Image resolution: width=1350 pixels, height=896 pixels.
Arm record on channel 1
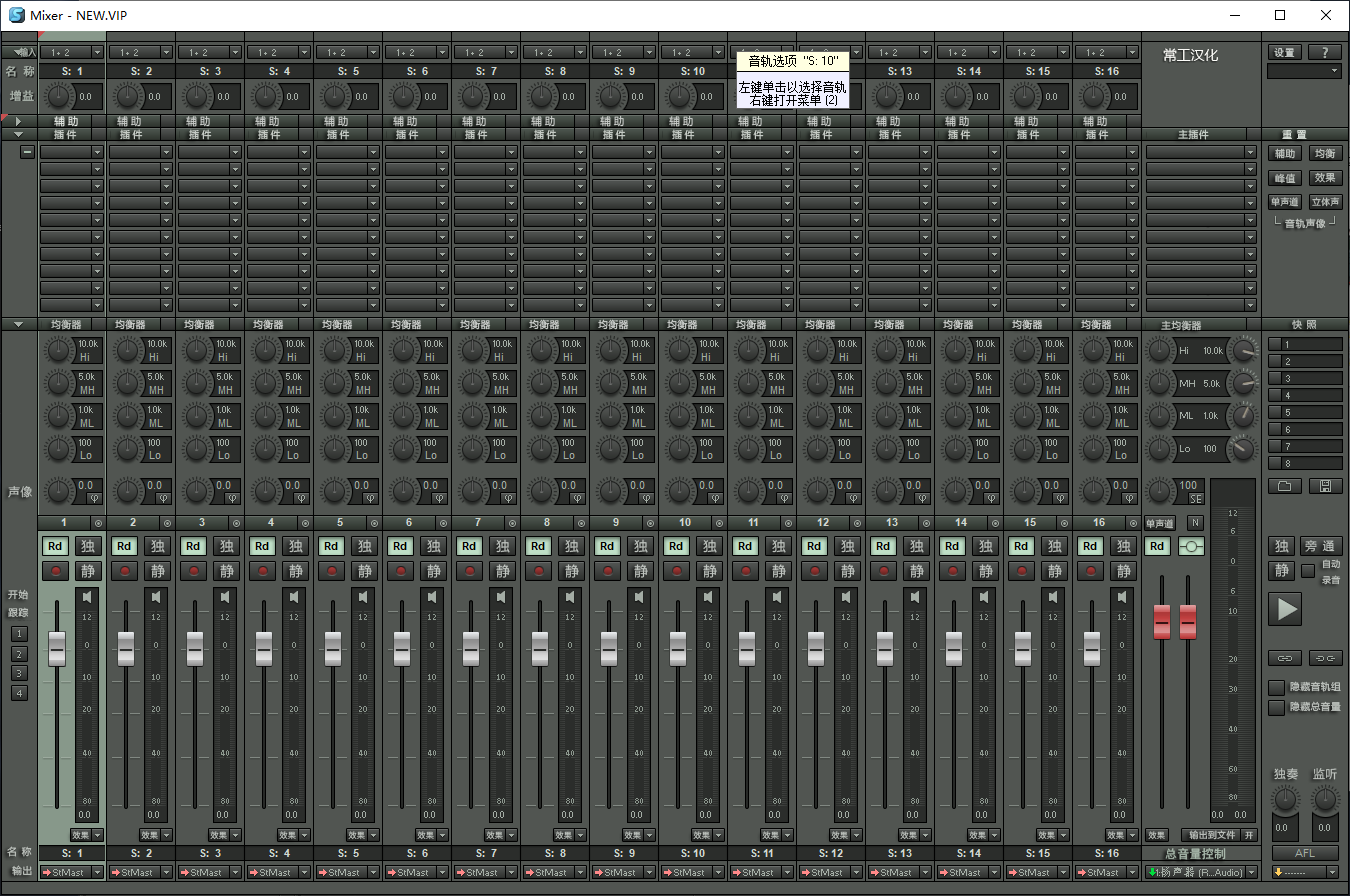[56, 571]
